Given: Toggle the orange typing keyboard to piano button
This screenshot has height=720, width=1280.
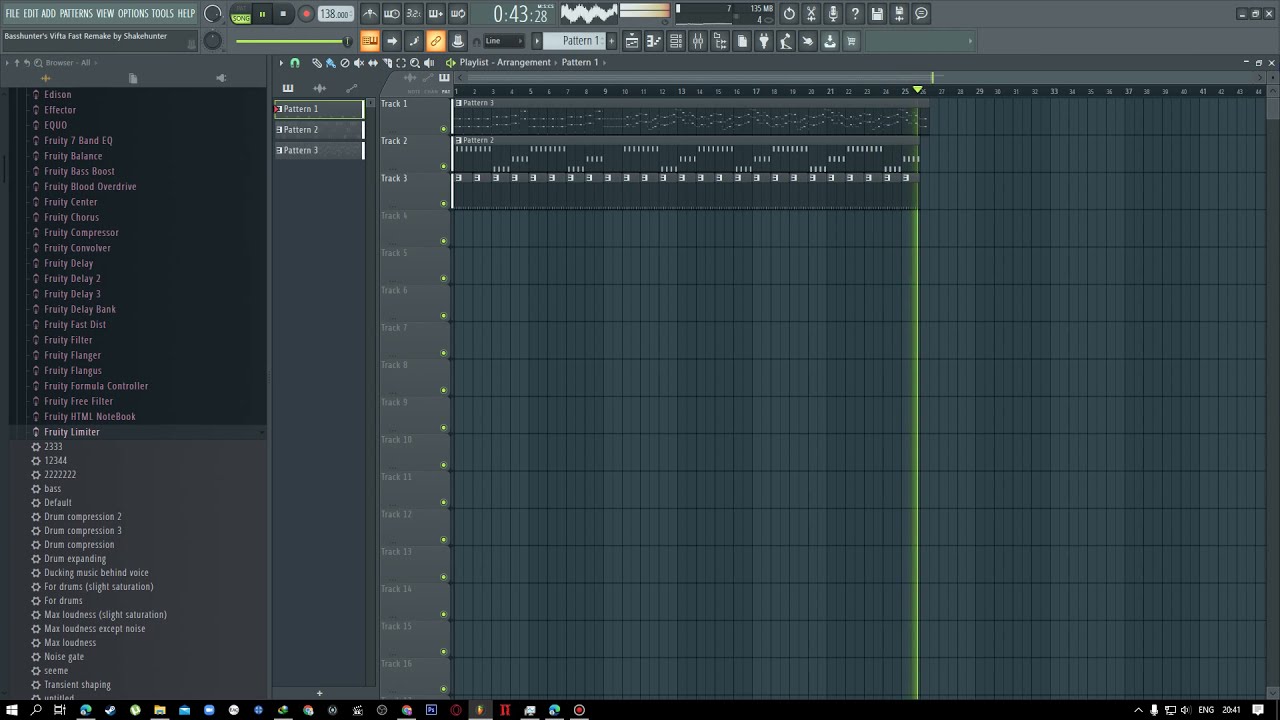Looking at the screenshot, I should 370,41.
